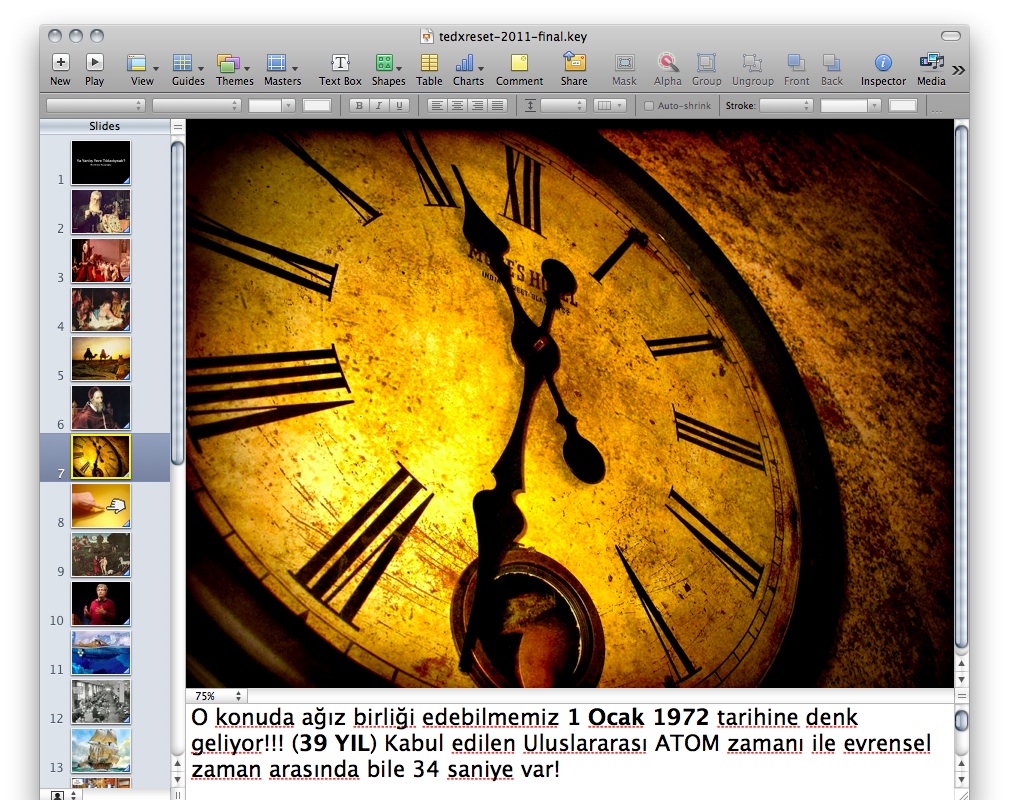Image resolution: width=1009 pixels, height=800 pixels.
Task: Click the text color well
Action: (x=317, y=106)
